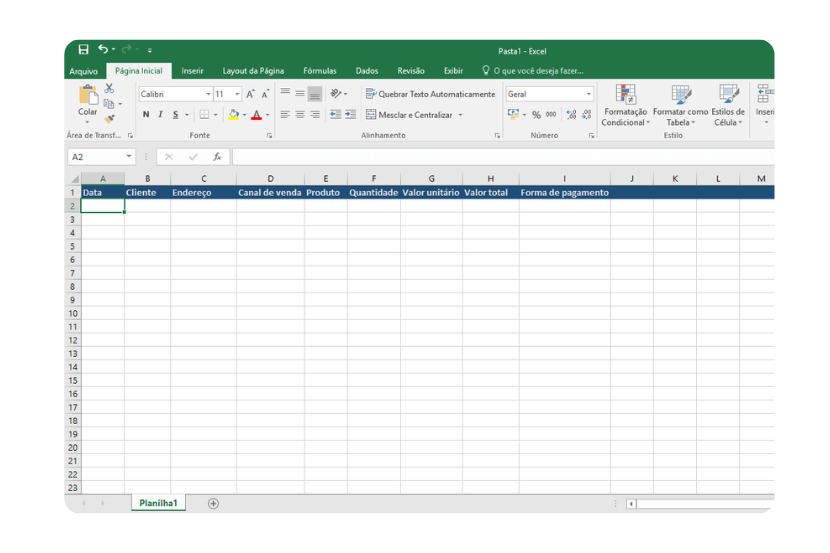Image resolution: width=830 pixels, height=553 pixels.
Task: Select column D header
Action: click(x=270, y=179)
